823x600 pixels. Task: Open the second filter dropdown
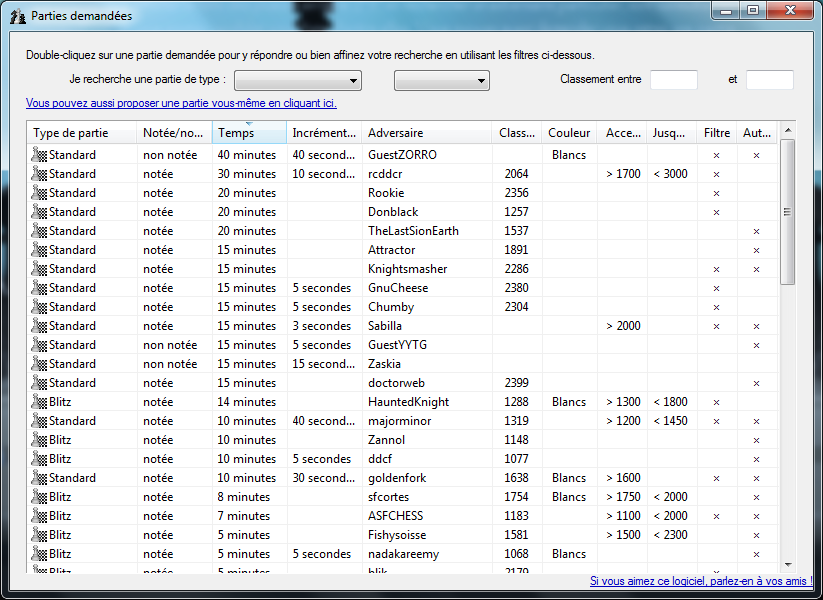tap(441, 81)
